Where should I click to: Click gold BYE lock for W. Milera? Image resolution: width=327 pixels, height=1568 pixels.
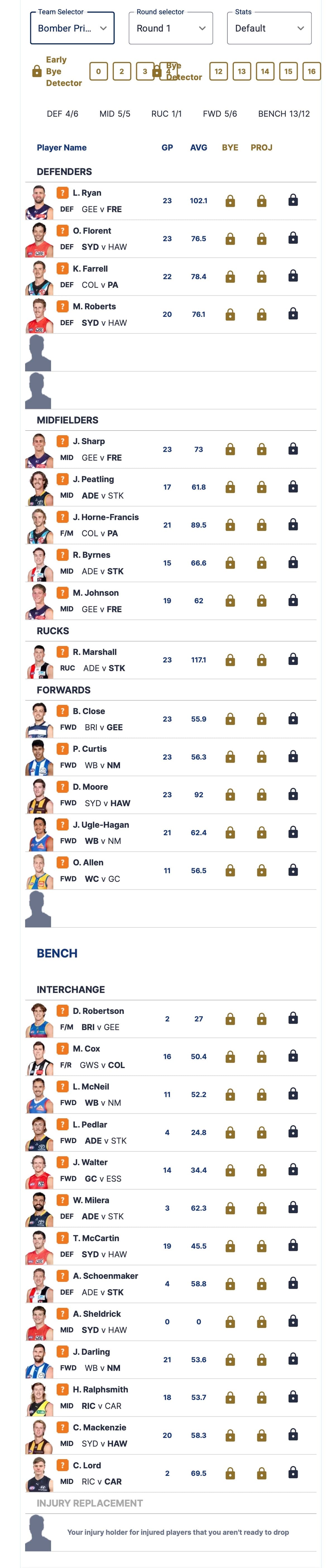click(x=230, y=1208)
